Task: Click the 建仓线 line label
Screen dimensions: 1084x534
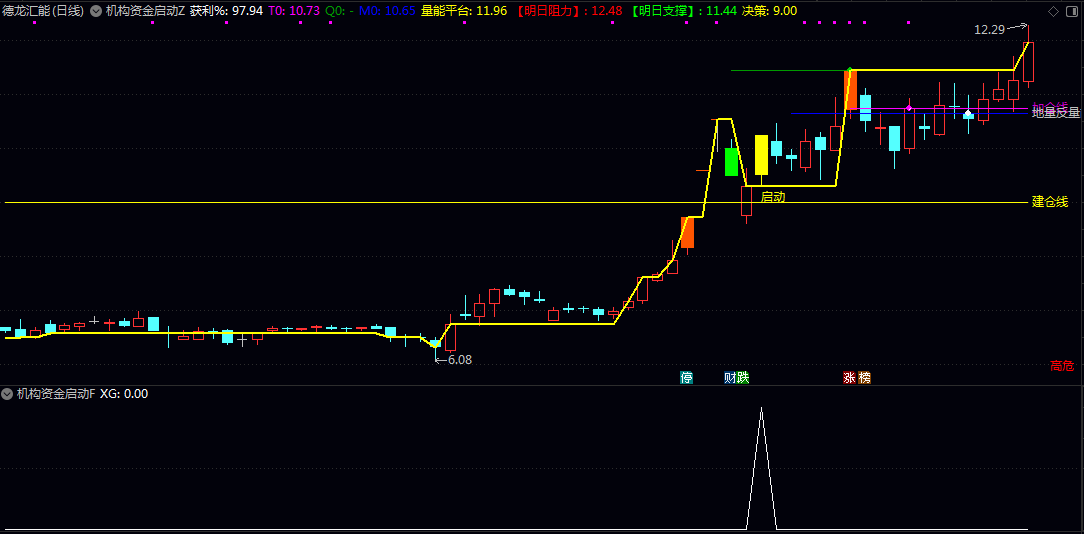Action: pos(1050,202)
